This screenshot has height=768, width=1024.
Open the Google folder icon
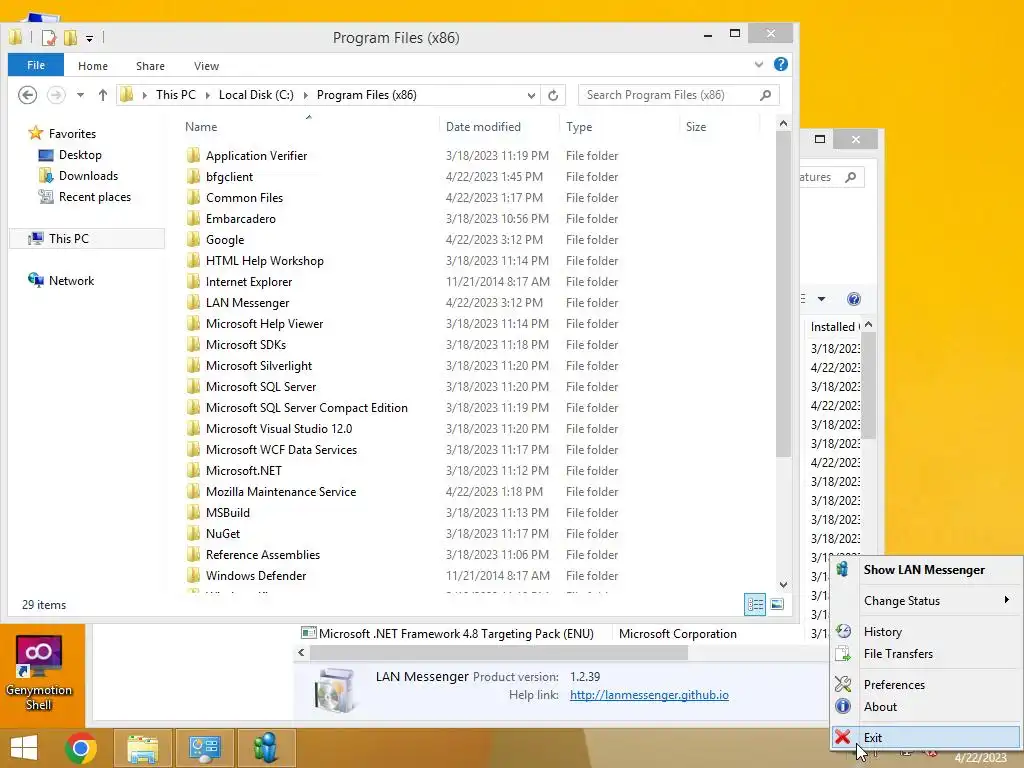click(193, 240)
